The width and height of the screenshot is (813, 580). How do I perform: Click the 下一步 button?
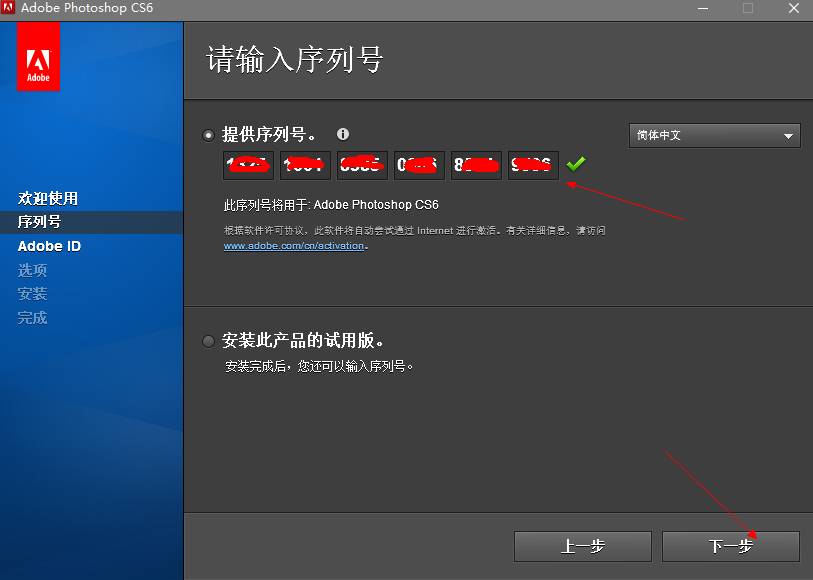730,546
